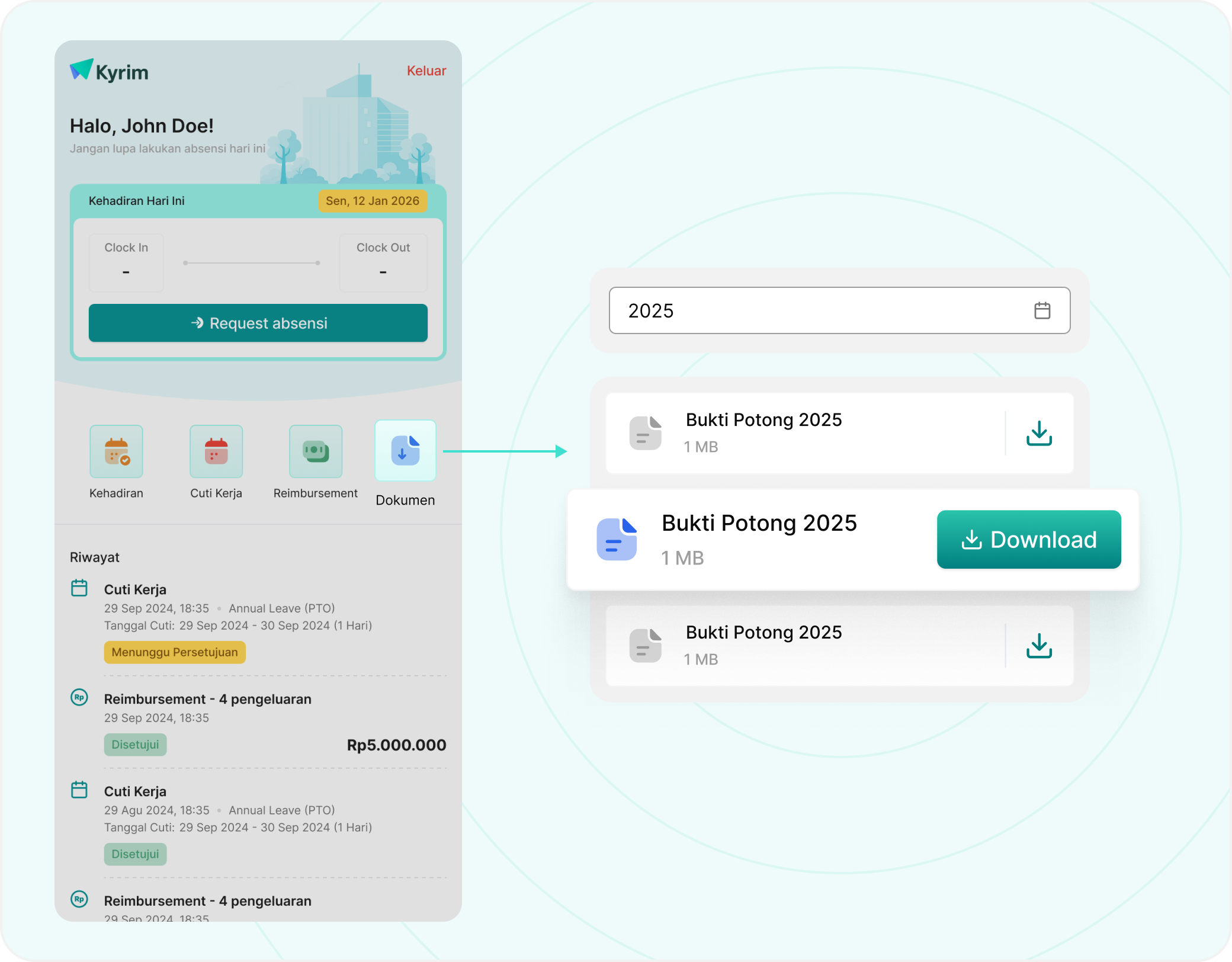Open the Rp5.000.000 Reimbursement history entry
Image resolution: width=1232 pixels, height=962 pixels.
[x=207, y=699]
